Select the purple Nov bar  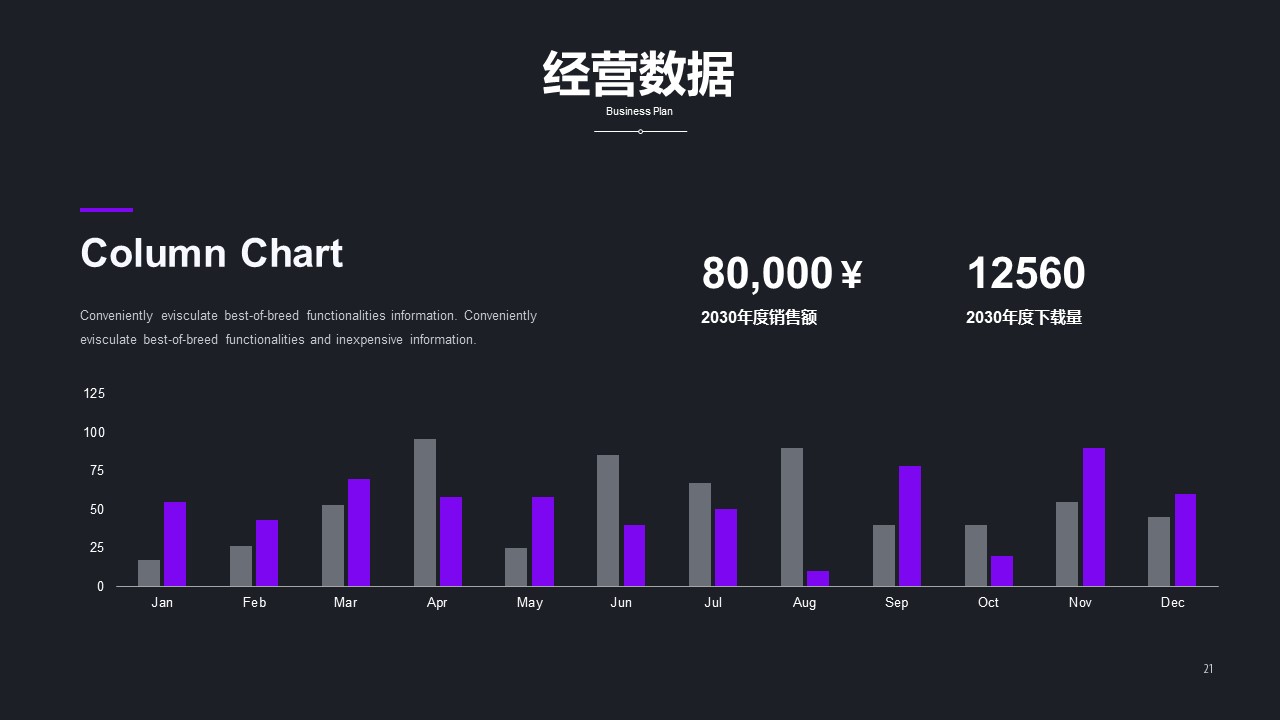click(x=1094, y=517)
